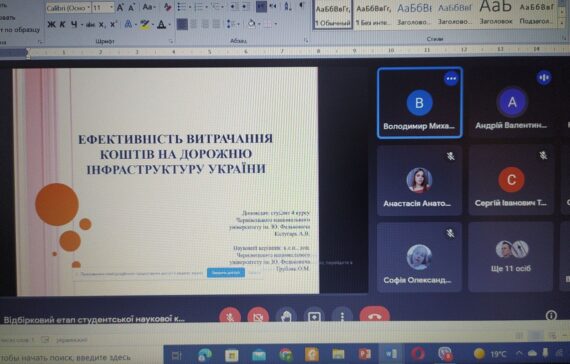Open Microsoft Store from taskbar

(x=231, y=355)
